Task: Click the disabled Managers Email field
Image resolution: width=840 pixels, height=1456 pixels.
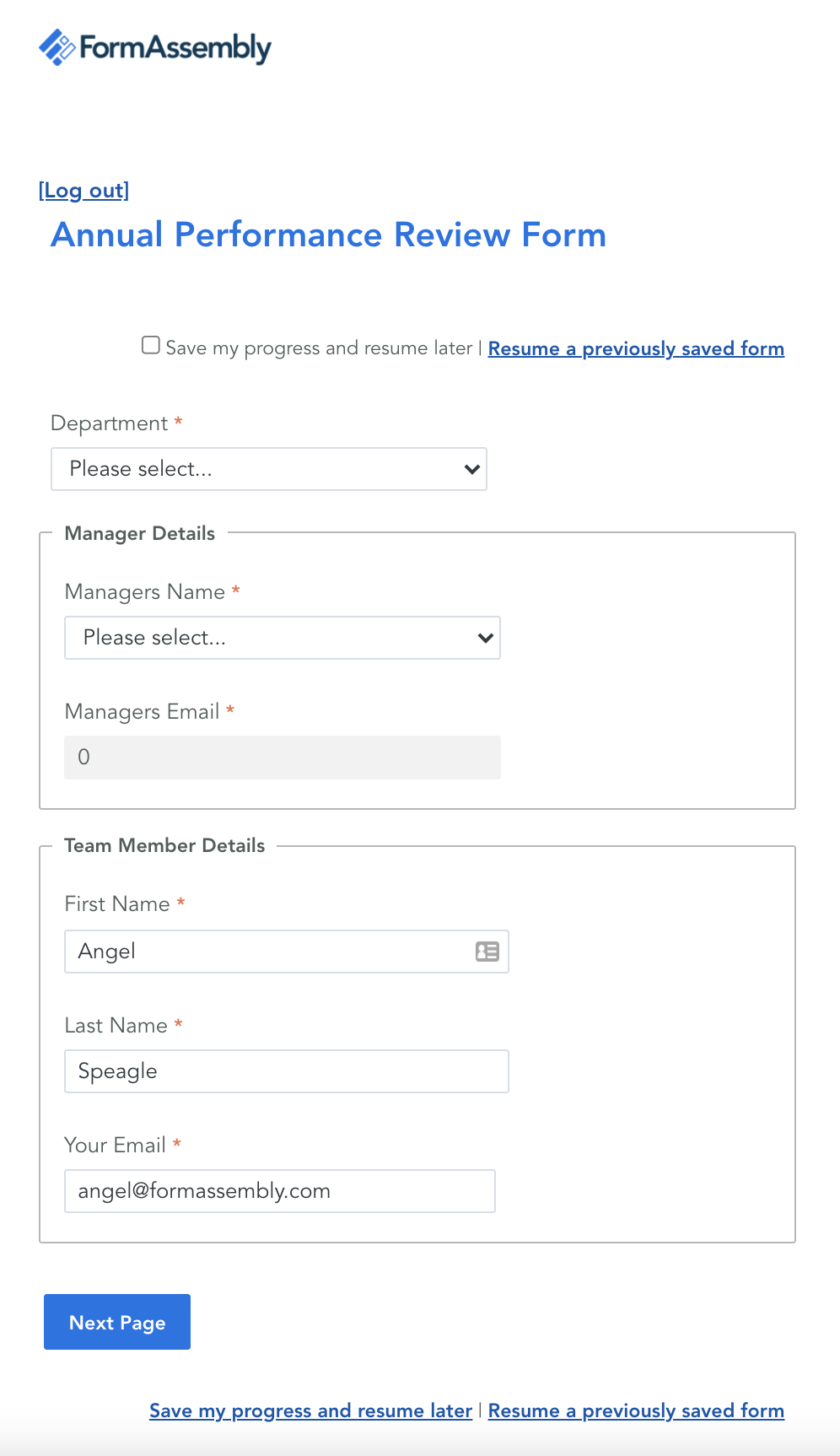Action: point(283,758)
